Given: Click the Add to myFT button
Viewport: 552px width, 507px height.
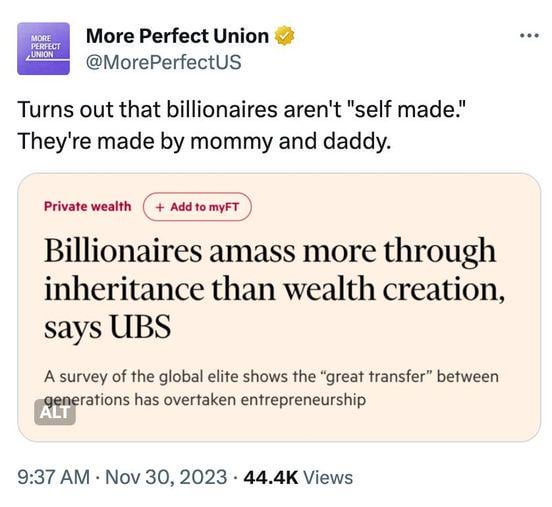Looking at the screenshot, I should pos(197,207).
